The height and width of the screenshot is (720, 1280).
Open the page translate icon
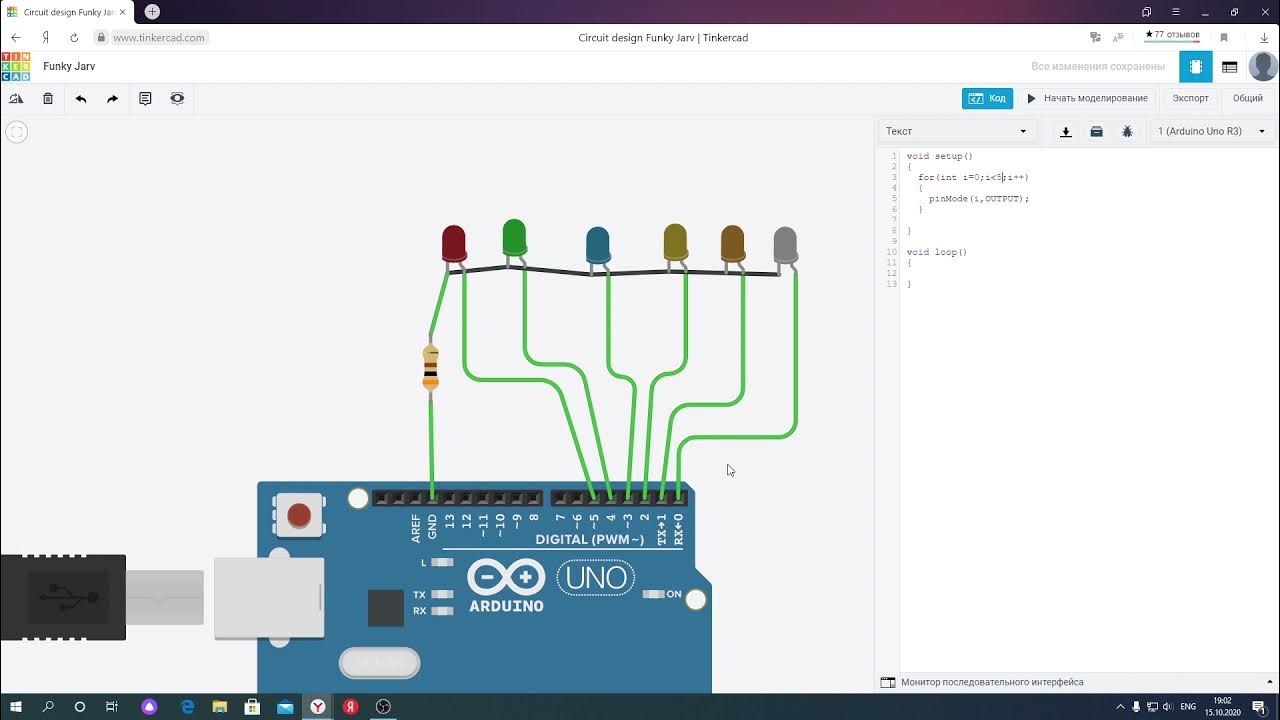click(1120, 38)
